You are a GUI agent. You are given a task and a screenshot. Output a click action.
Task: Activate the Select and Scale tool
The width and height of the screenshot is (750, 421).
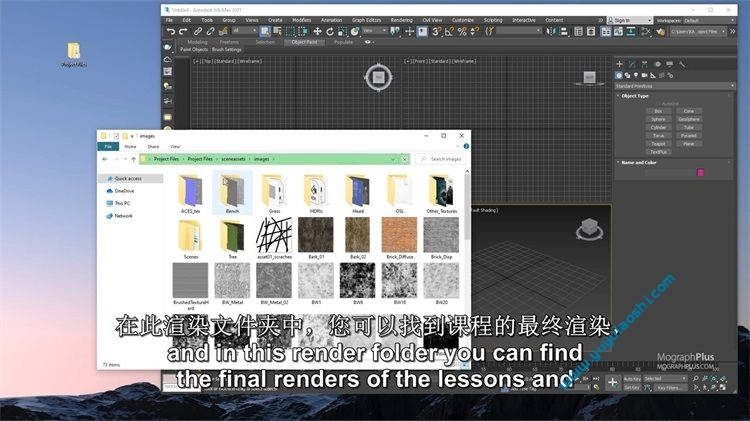point(342,32)
